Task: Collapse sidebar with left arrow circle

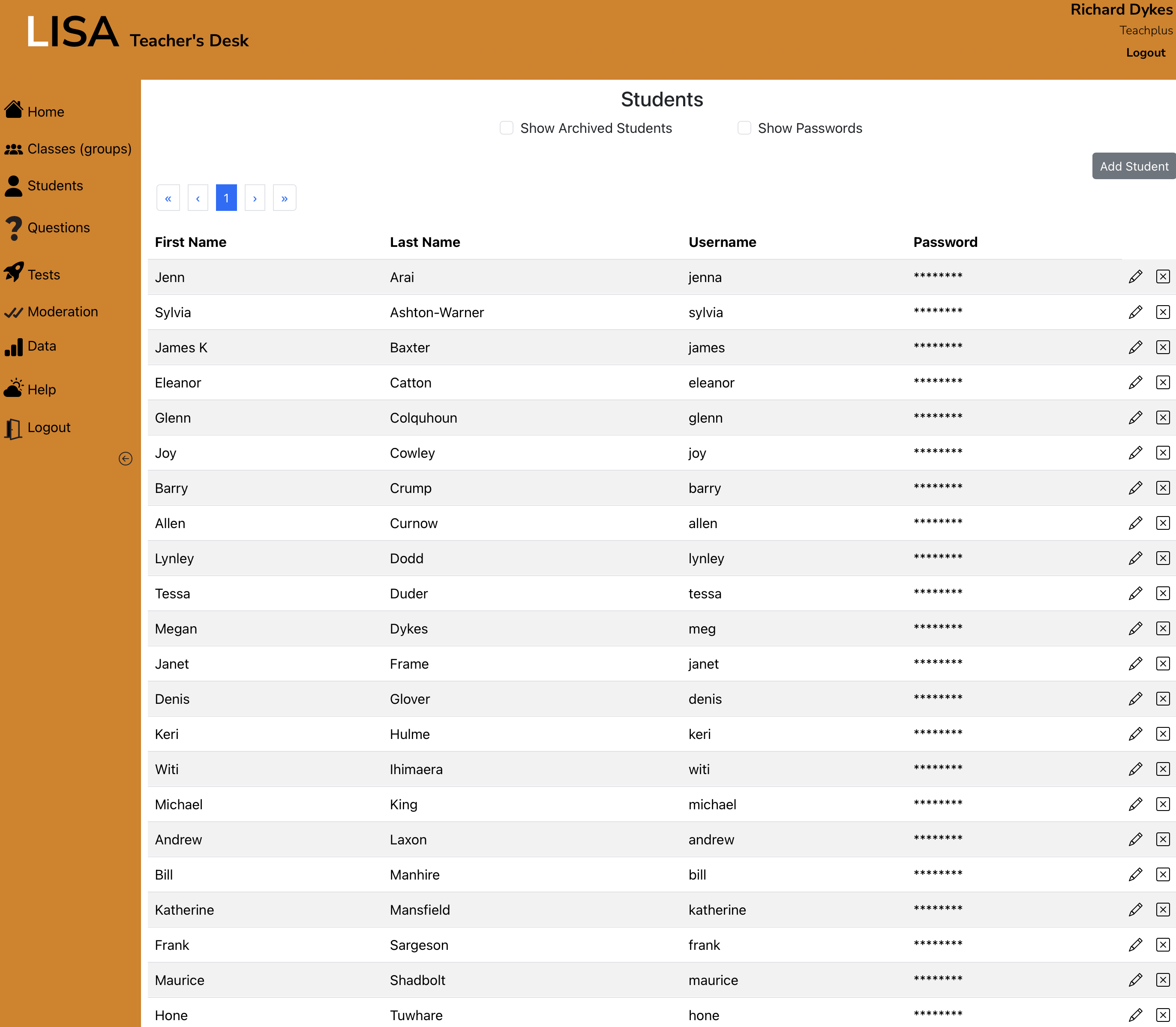Action: tap(126, 459)
